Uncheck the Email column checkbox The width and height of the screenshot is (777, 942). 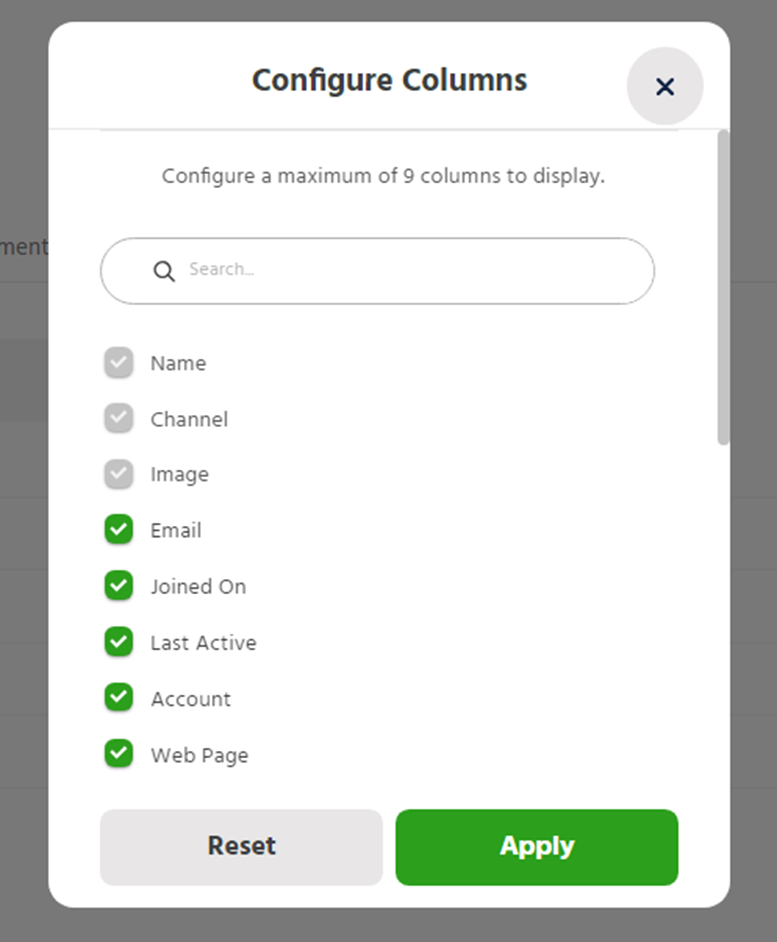coord(119,530)
